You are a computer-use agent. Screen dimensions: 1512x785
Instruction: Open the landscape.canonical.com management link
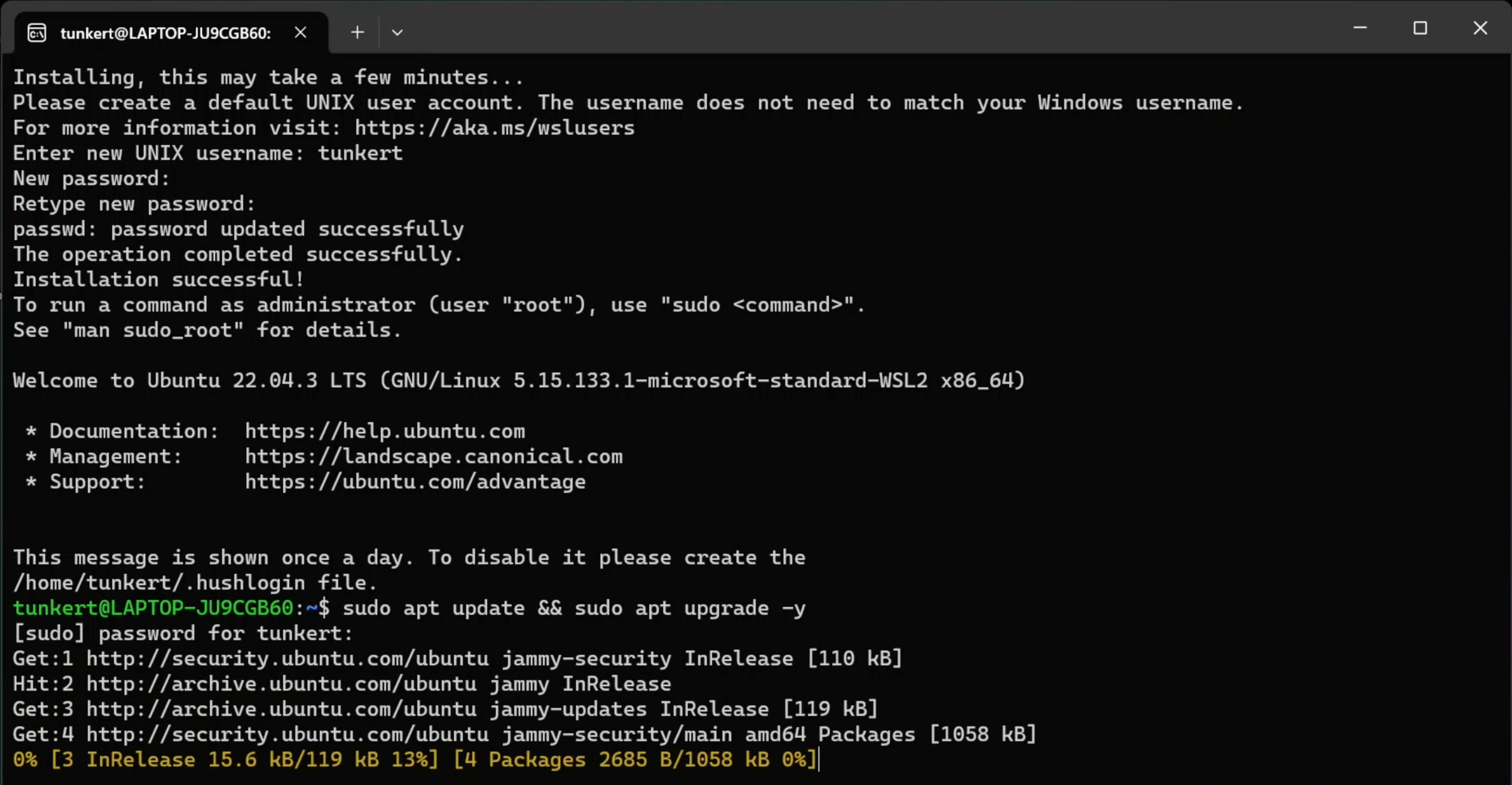(x=433, y=456)
